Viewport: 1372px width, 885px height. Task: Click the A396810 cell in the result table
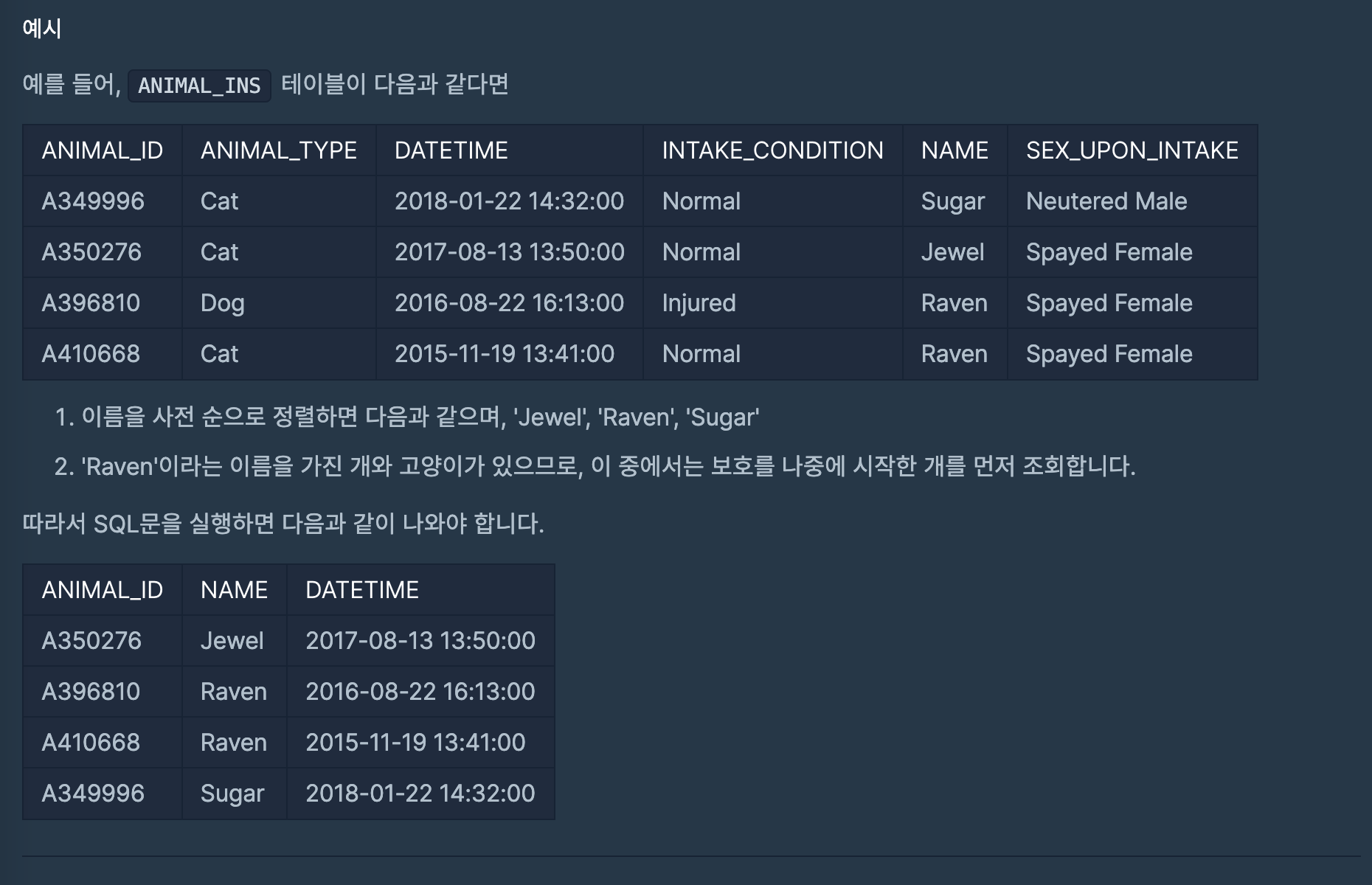(91, 692)
